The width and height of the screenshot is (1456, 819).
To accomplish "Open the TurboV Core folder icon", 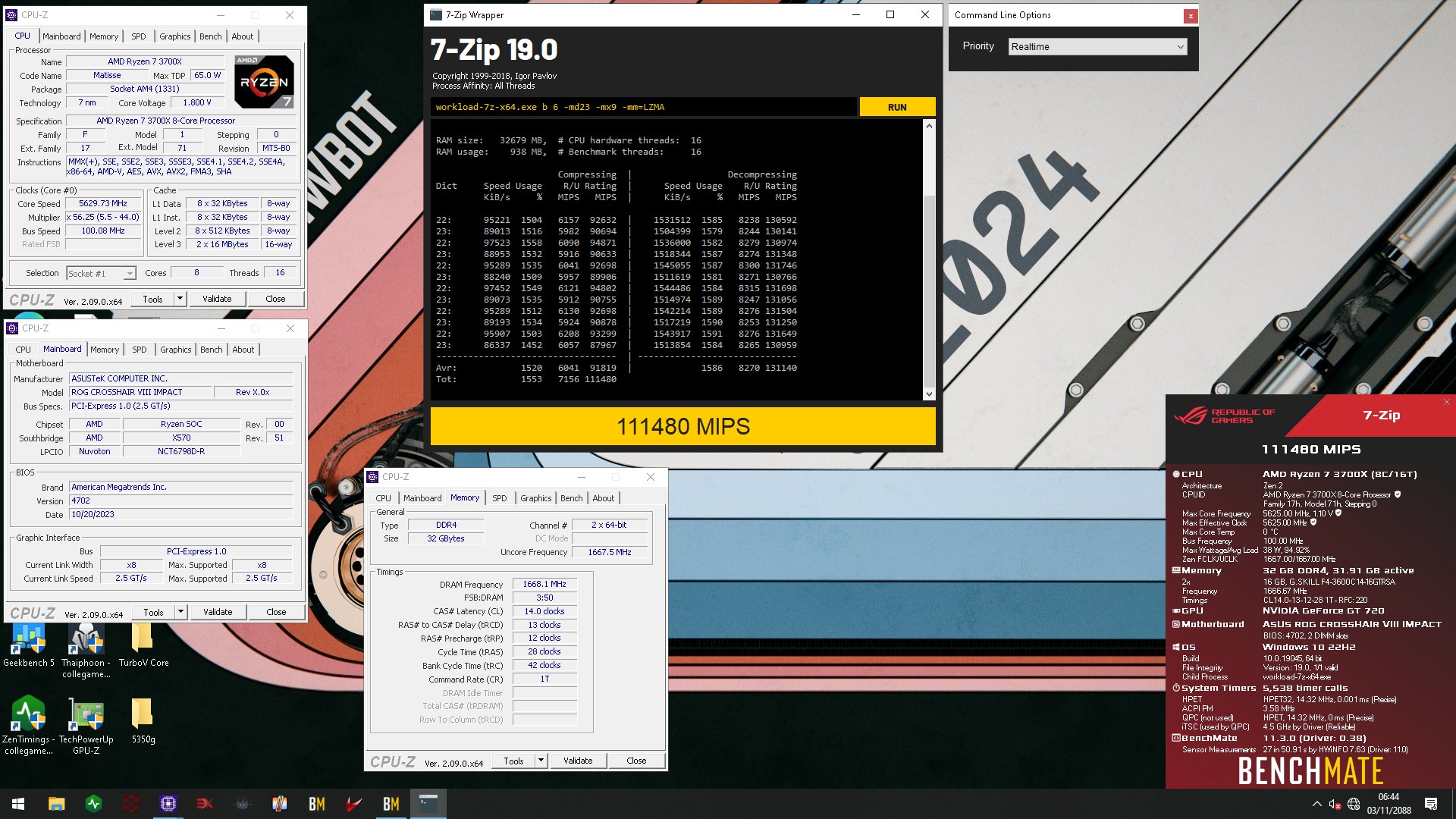I will point(143,645).
